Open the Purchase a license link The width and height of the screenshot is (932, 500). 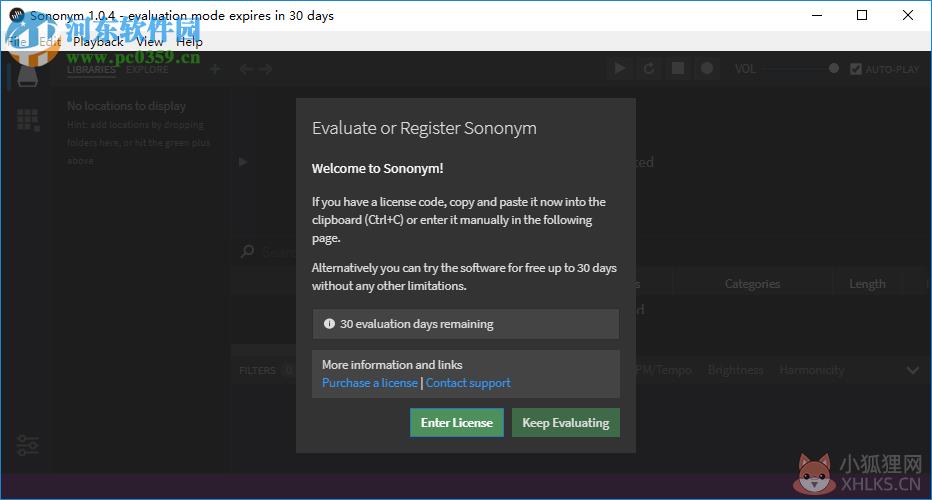(x=370, y=383)
